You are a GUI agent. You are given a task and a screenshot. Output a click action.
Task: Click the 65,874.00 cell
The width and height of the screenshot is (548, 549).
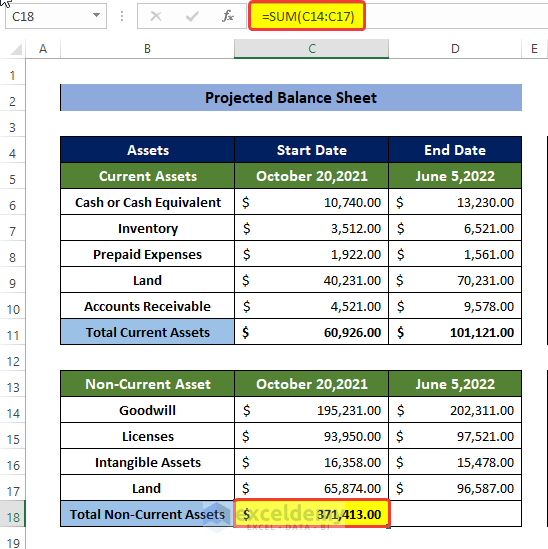tap(311, 488)
